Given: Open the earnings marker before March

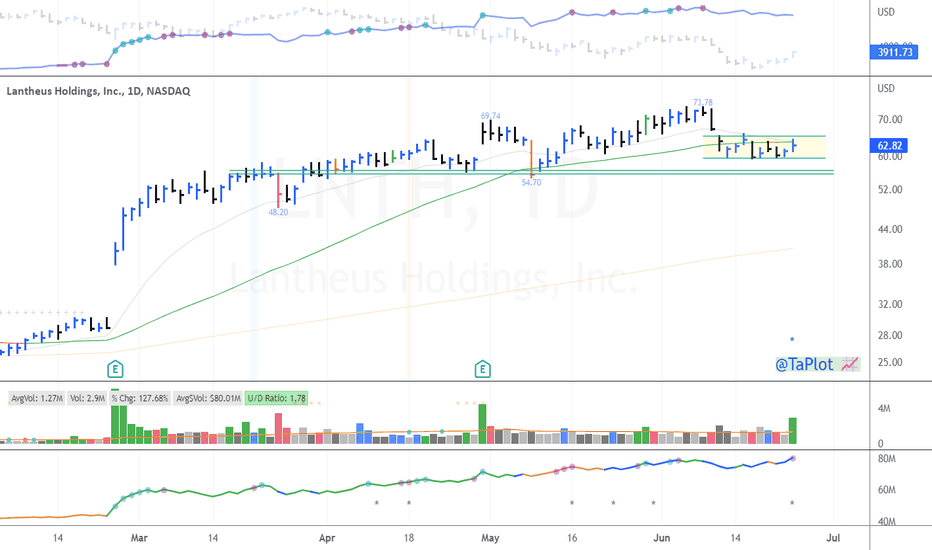Looking at the screenshot, I should point(115,369).
